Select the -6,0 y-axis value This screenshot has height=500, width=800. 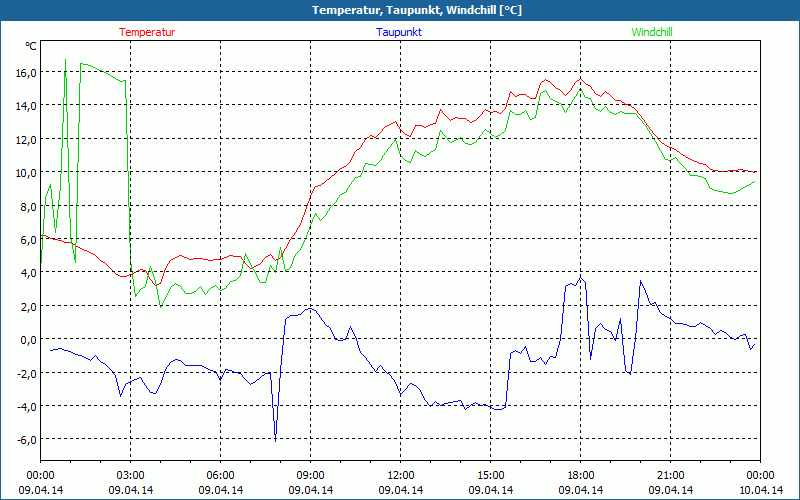(x=26, y=439)
